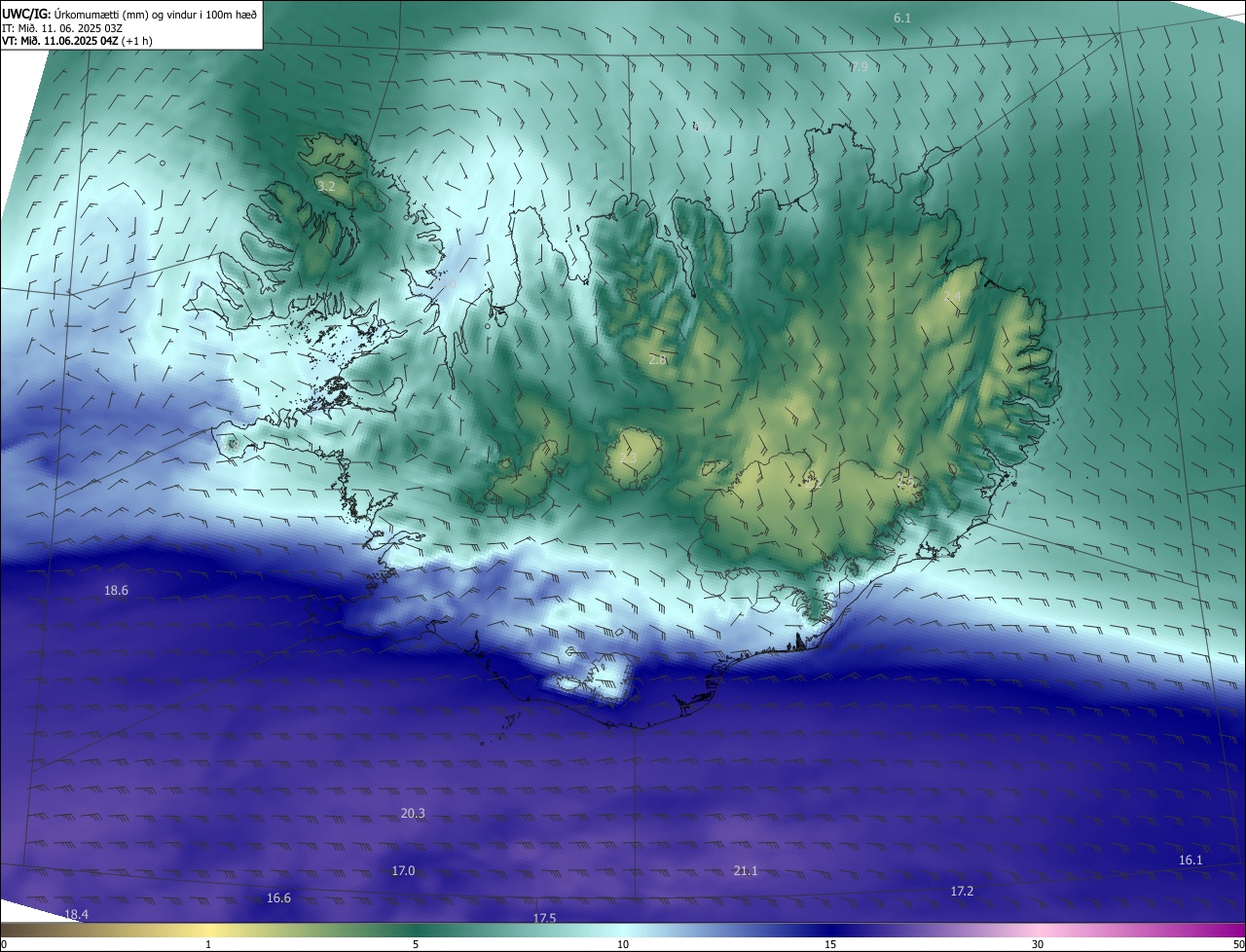Click the 18.6 value off the west coast
1246x952 pixels.
point(116,591)
